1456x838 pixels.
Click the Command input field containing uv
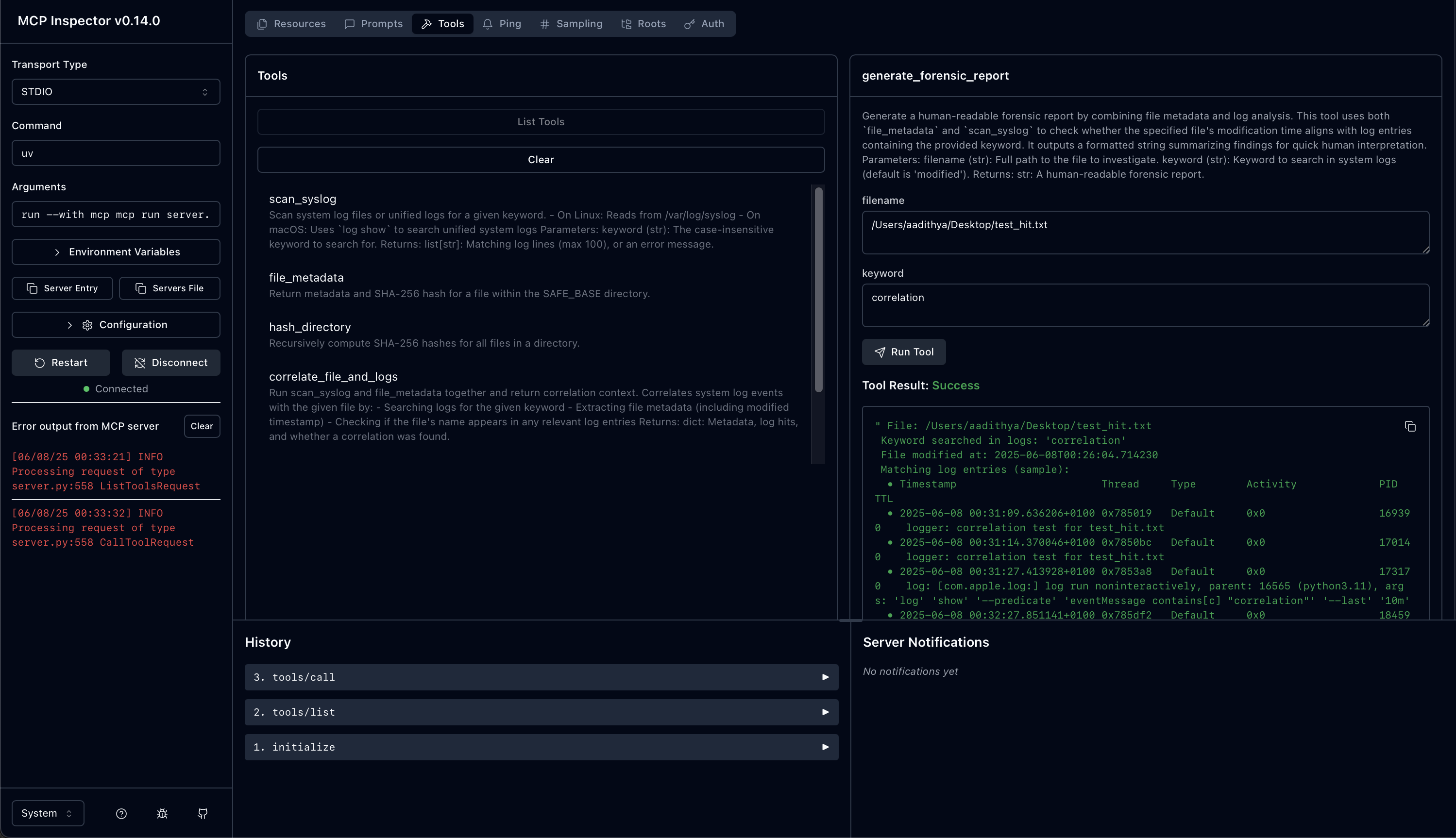click(116, 153)
